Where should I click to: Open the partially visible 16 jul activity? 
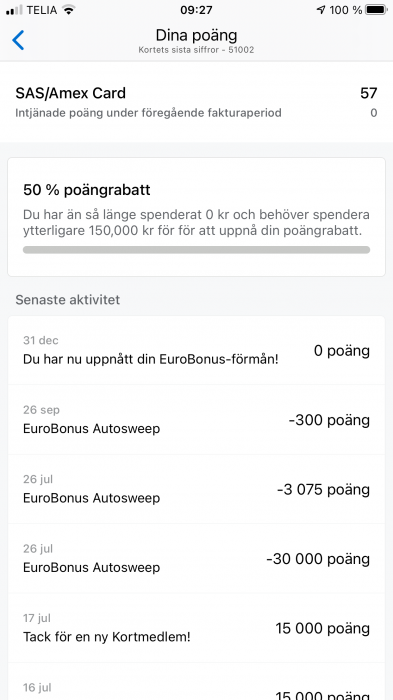coord(196,682)
